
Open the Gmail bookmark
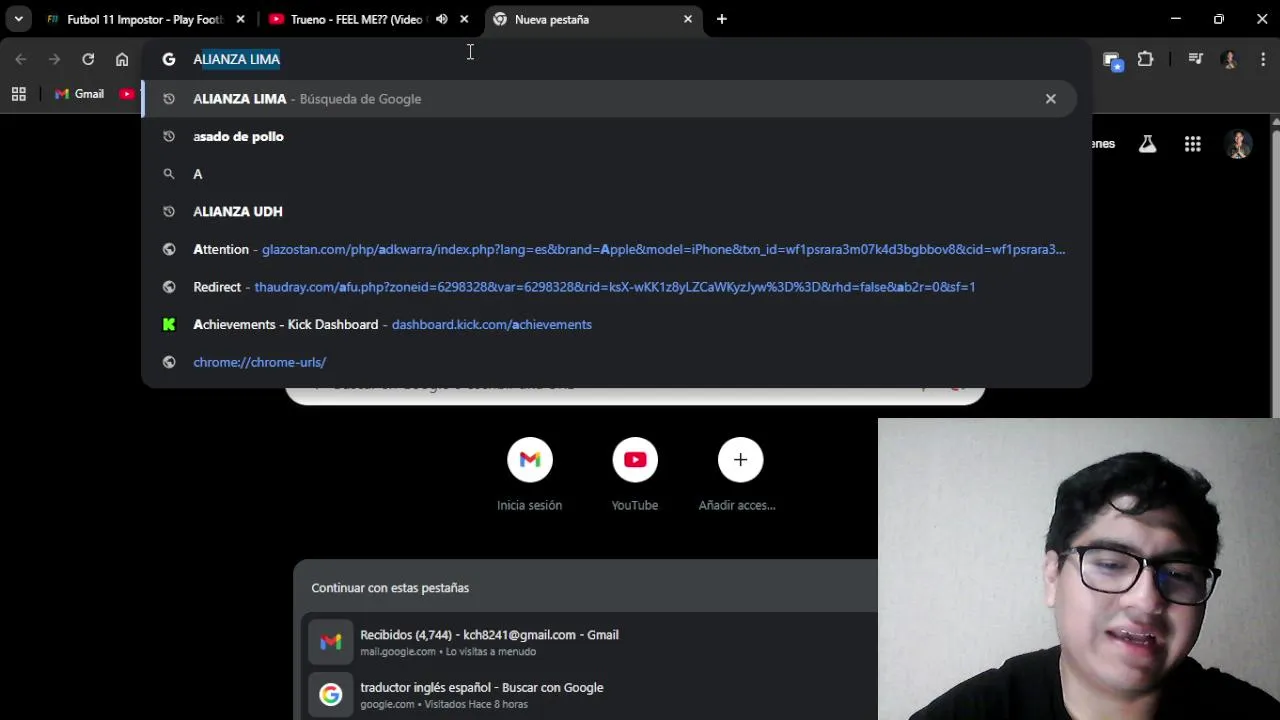(x=79, y=94)
